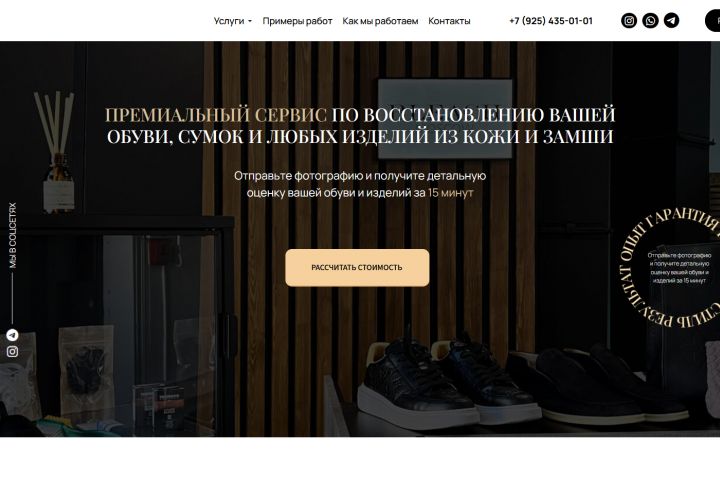Click Рассчитать стоимость button
The height and width of the screenshot is (480, 720).
(357, 268)
